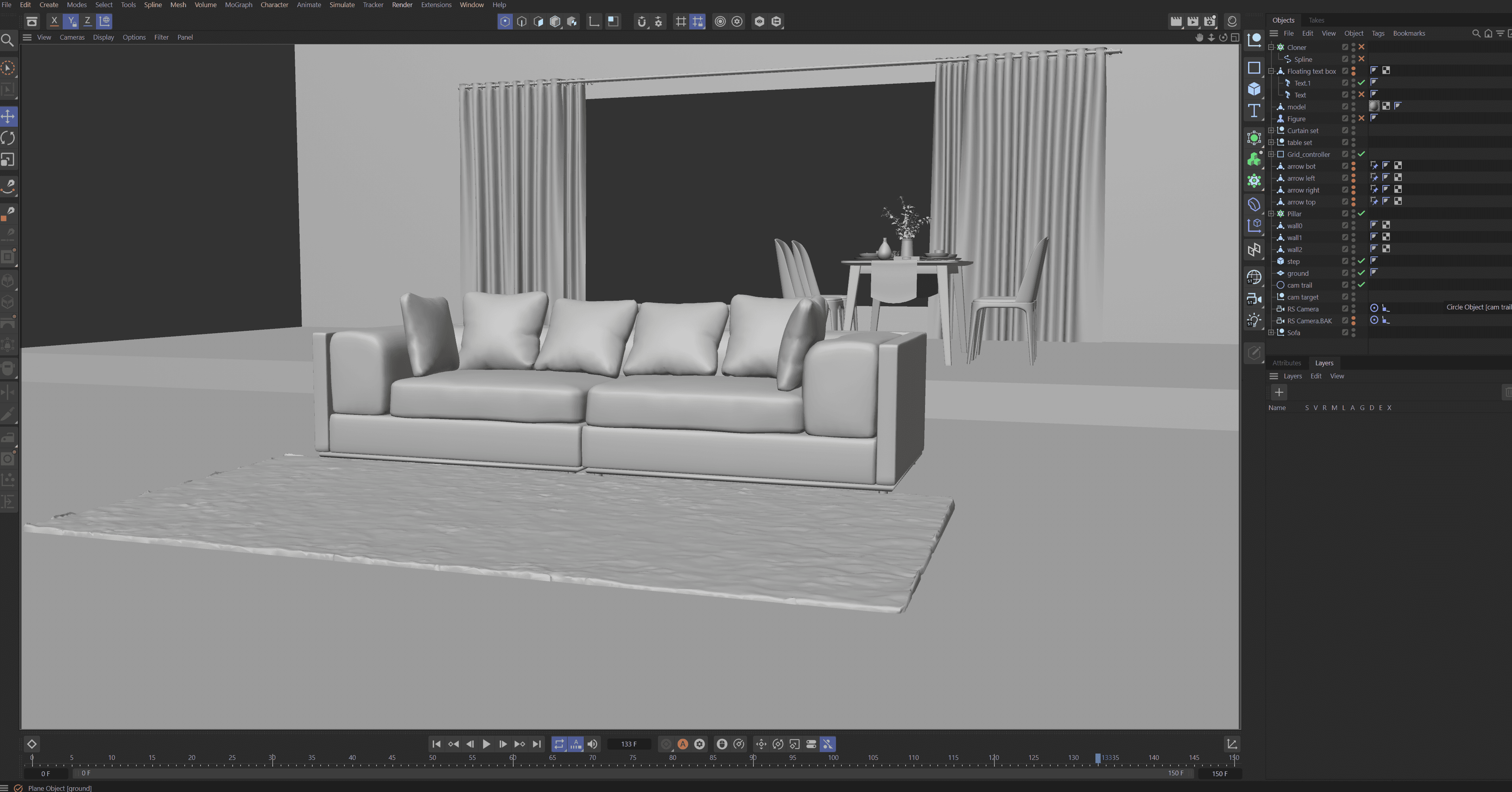Toggle the Y axis lock button
Screen dimensions: 1512x792
tap(71, 21)
